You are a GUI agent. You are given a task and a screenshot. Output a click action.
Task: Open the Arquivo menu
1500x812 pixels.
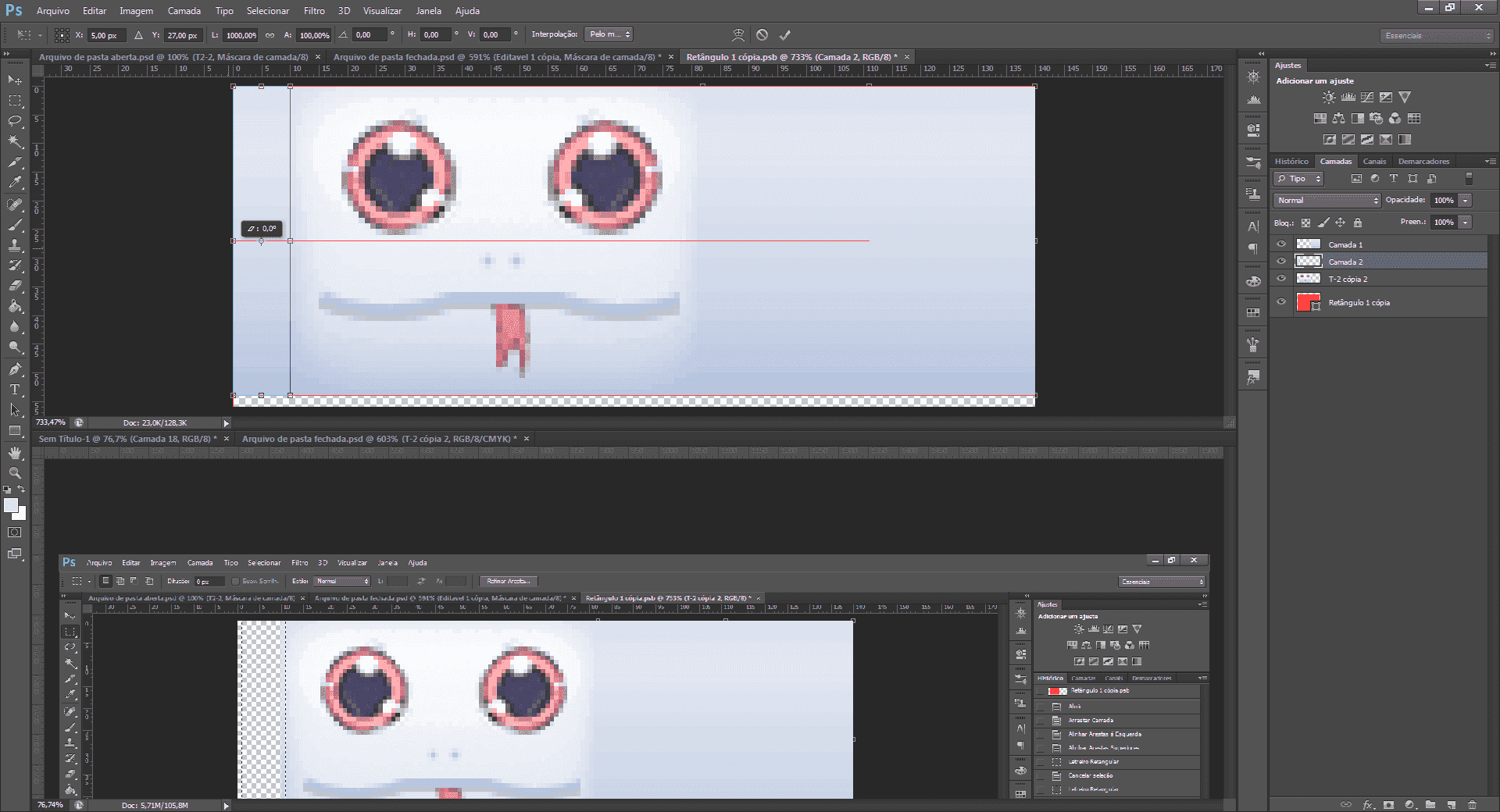pyautogui.click(x=52, y=11)
